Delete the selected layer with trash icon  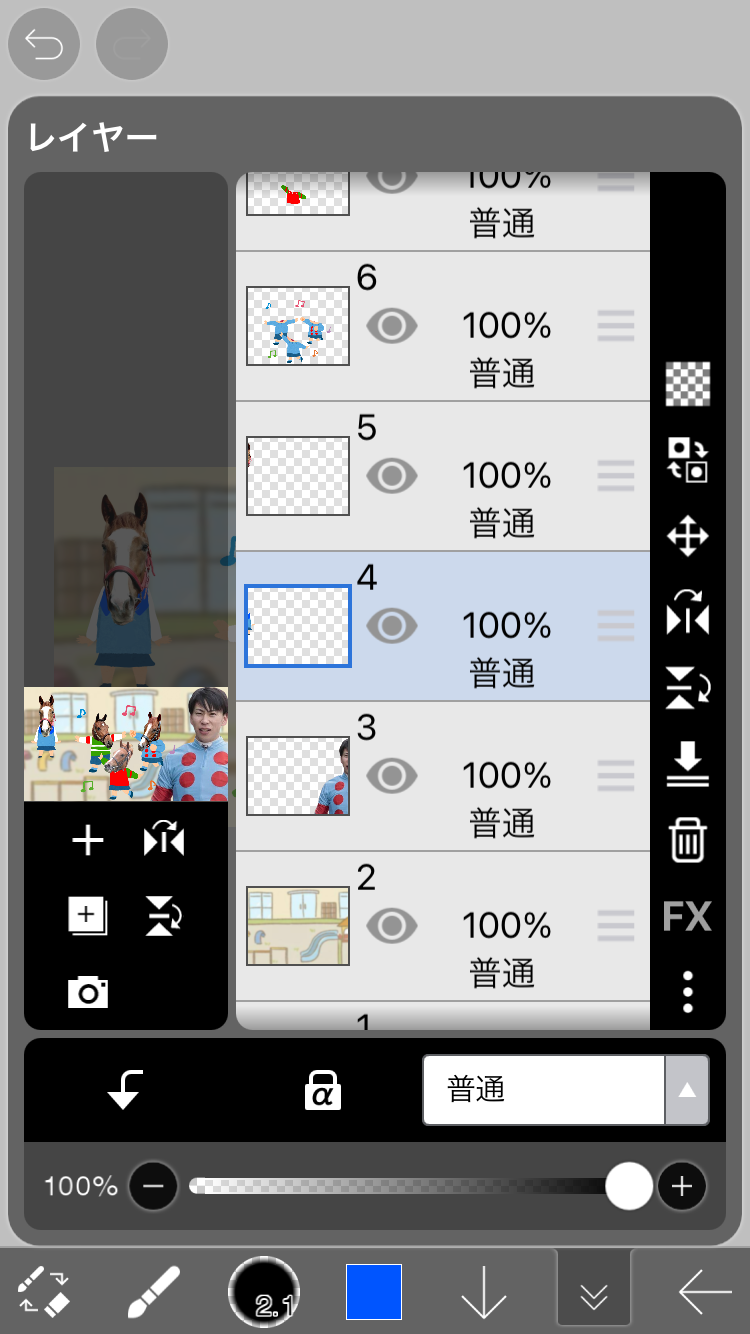(x=688, y=841)
